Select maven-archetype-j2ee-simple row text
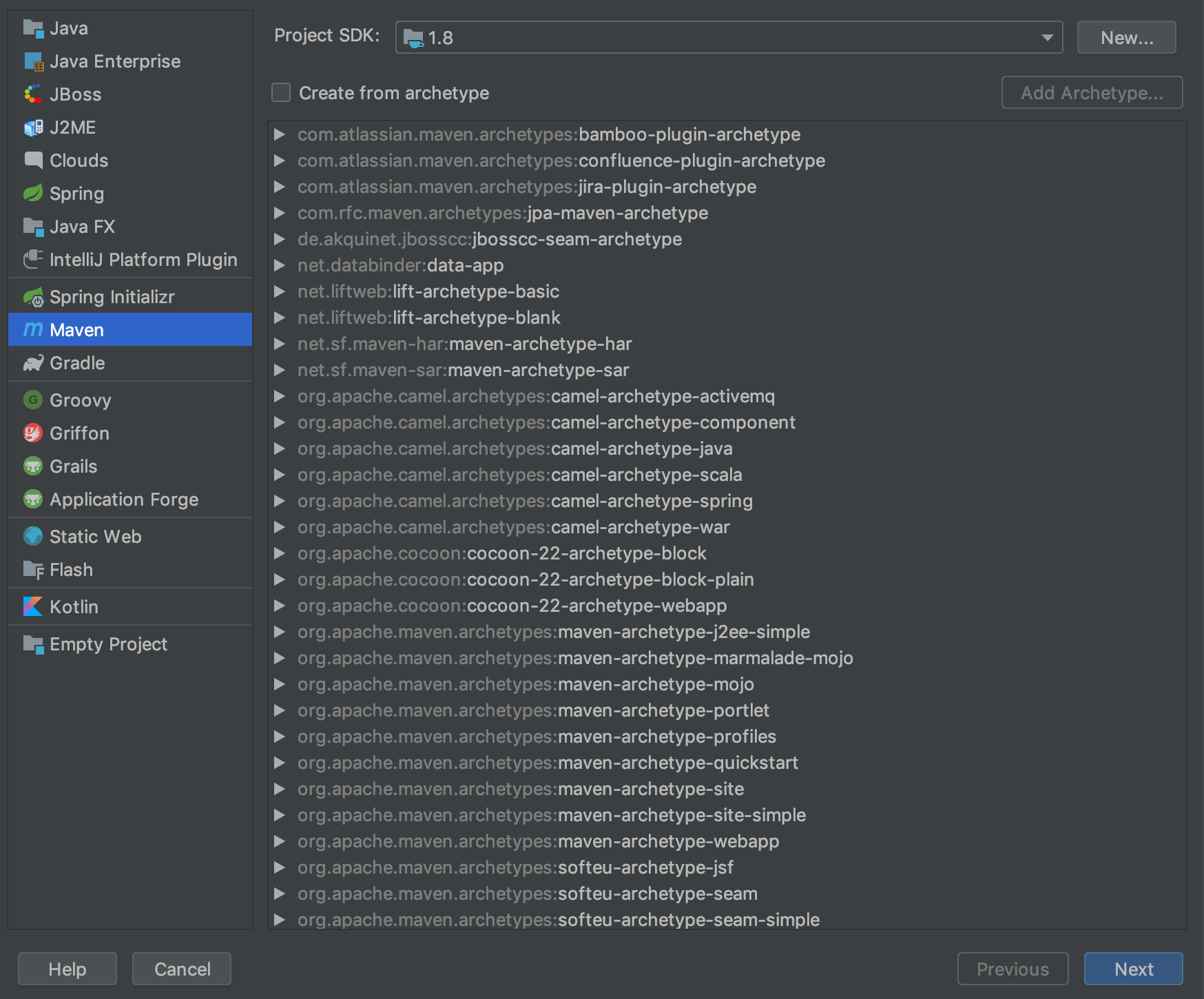This screenshot has width=1204, height=999. coord(554,632)
